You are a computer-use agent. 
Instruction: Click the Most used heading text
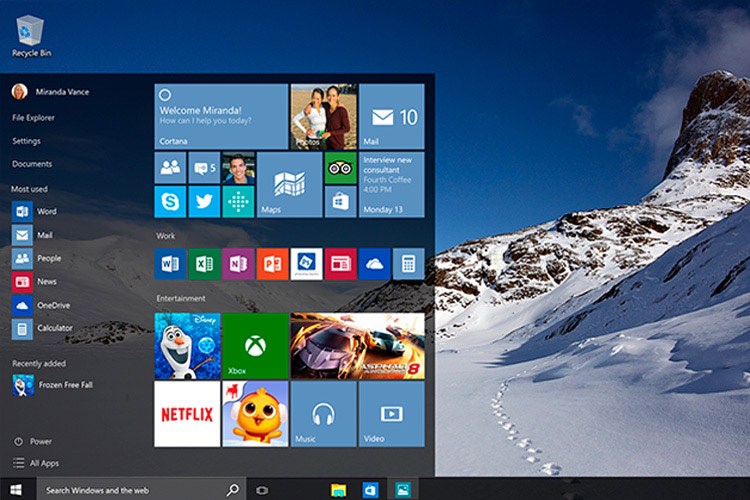29,189
